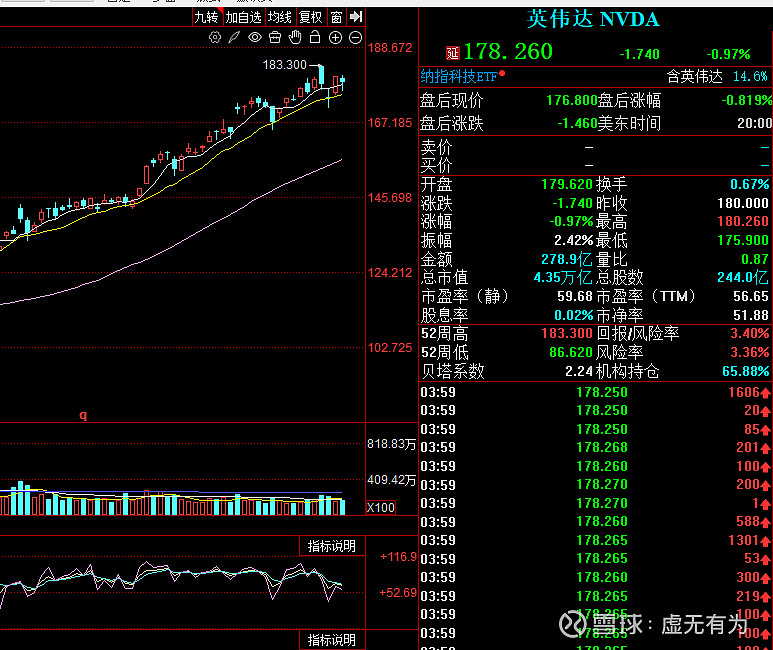
Task: Click the trade row with volume 588
Action: coord(595,521)
